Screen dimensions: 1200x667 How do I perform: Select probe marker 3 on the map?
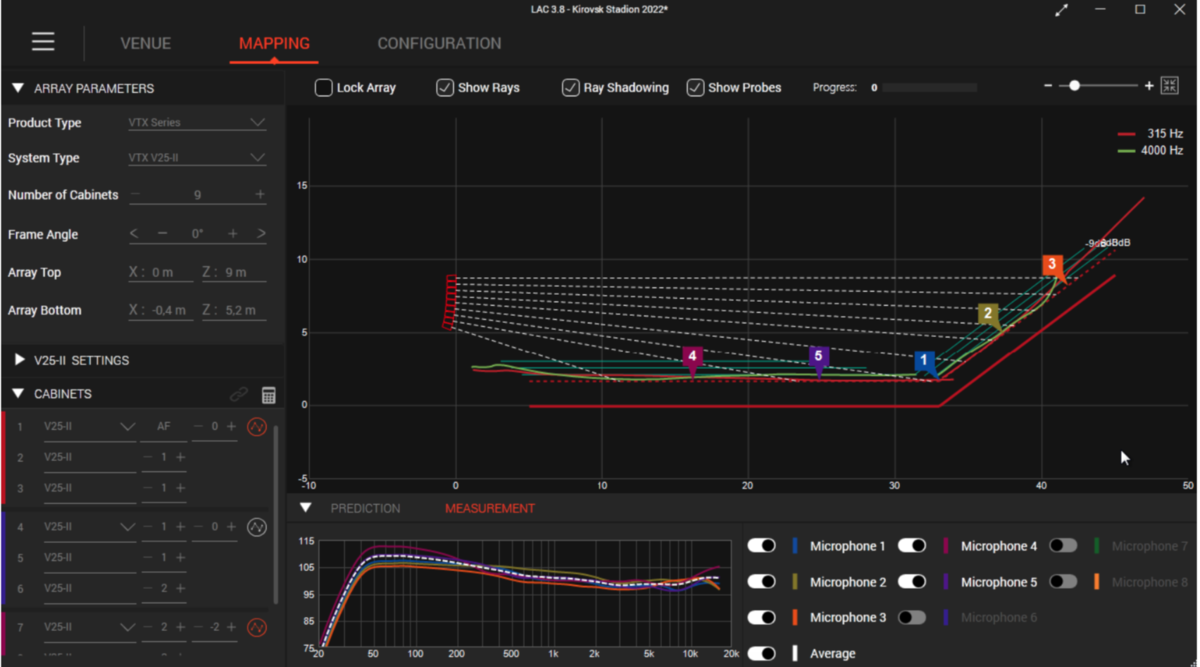pyautogui.click(x=1052, y=267)
